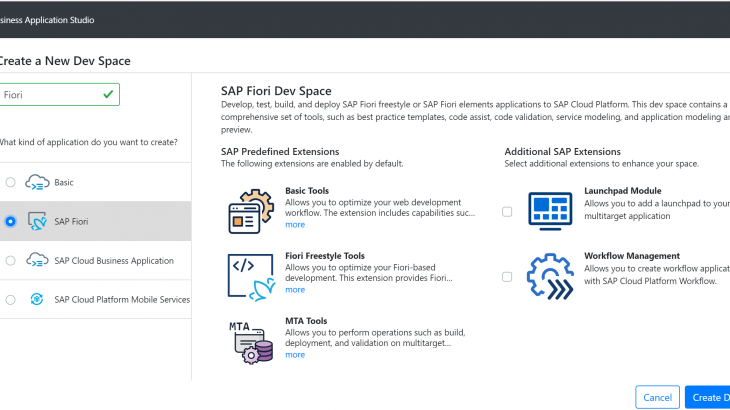Open 'more' link under Fiori Freestyle Tools

pos(295,289)
